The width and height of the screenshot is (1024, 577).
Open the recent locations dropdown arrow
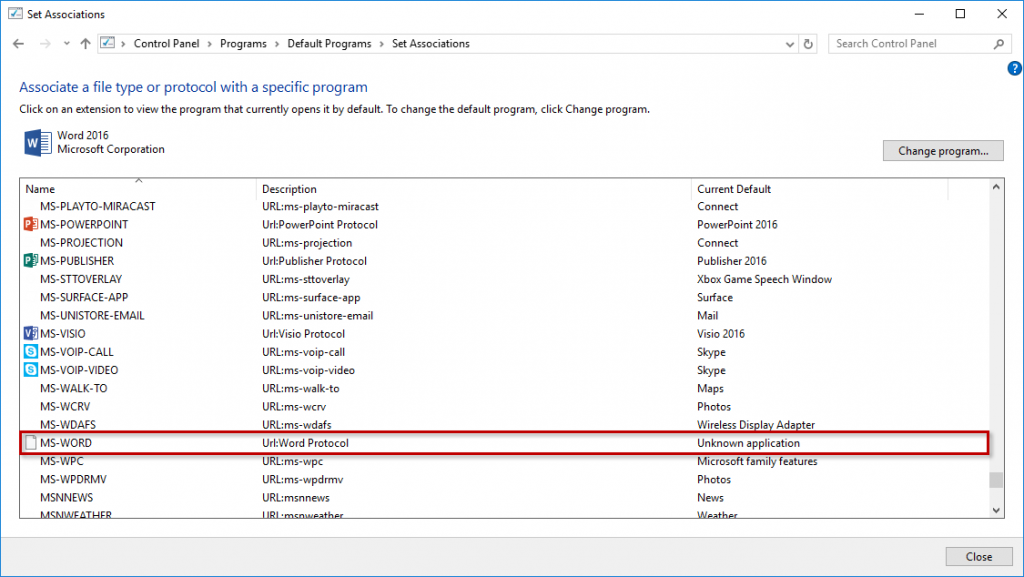66,44
